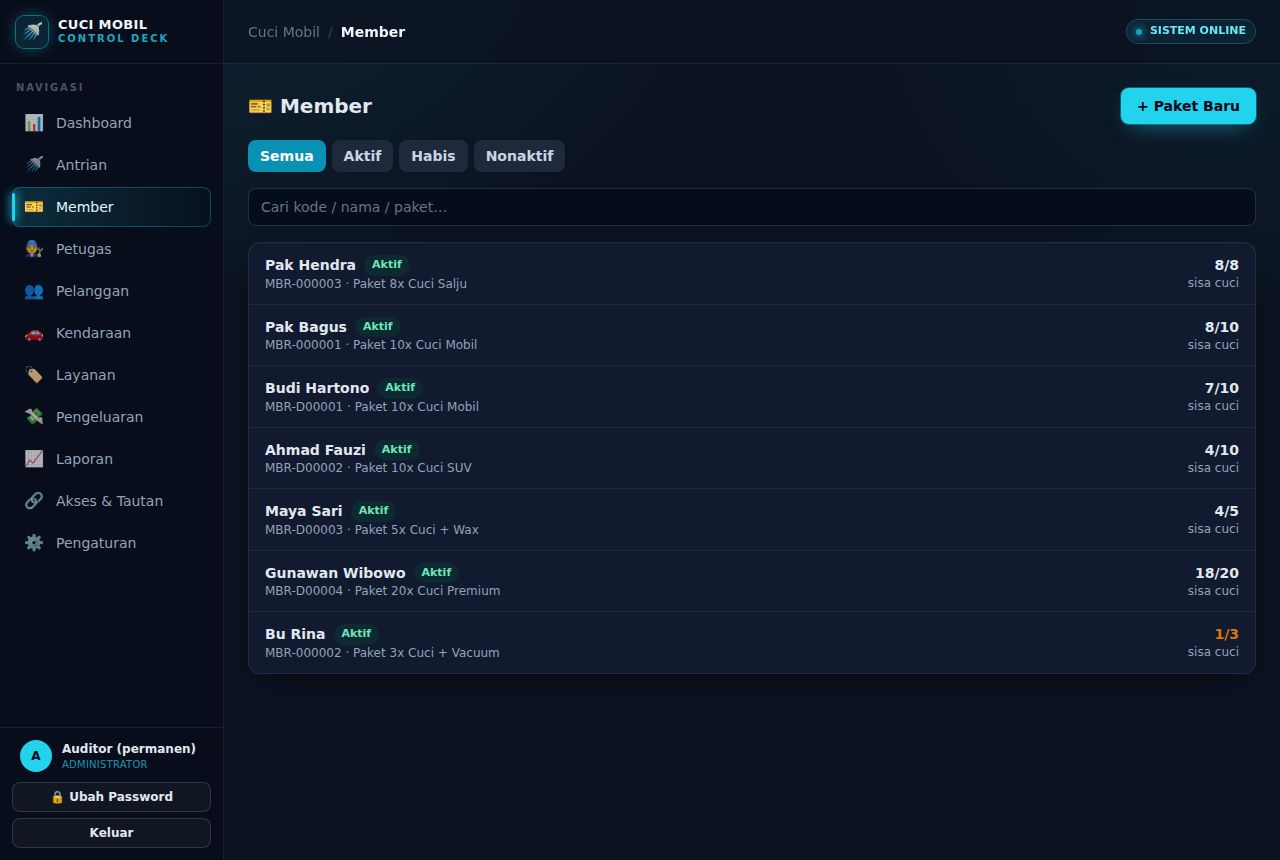Click the 8/8 sisa cuci value
The height and width of the screenshot is (860, 1280).
(x=1226, y=265)
